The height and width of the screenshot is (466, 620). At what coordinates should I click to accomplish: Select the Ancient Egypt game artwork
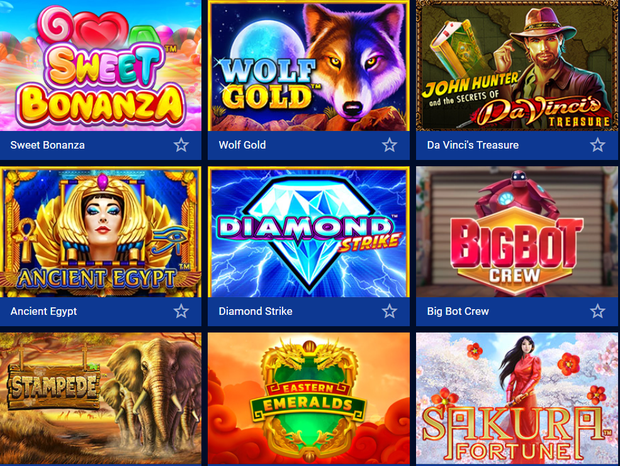click(100, 232)
